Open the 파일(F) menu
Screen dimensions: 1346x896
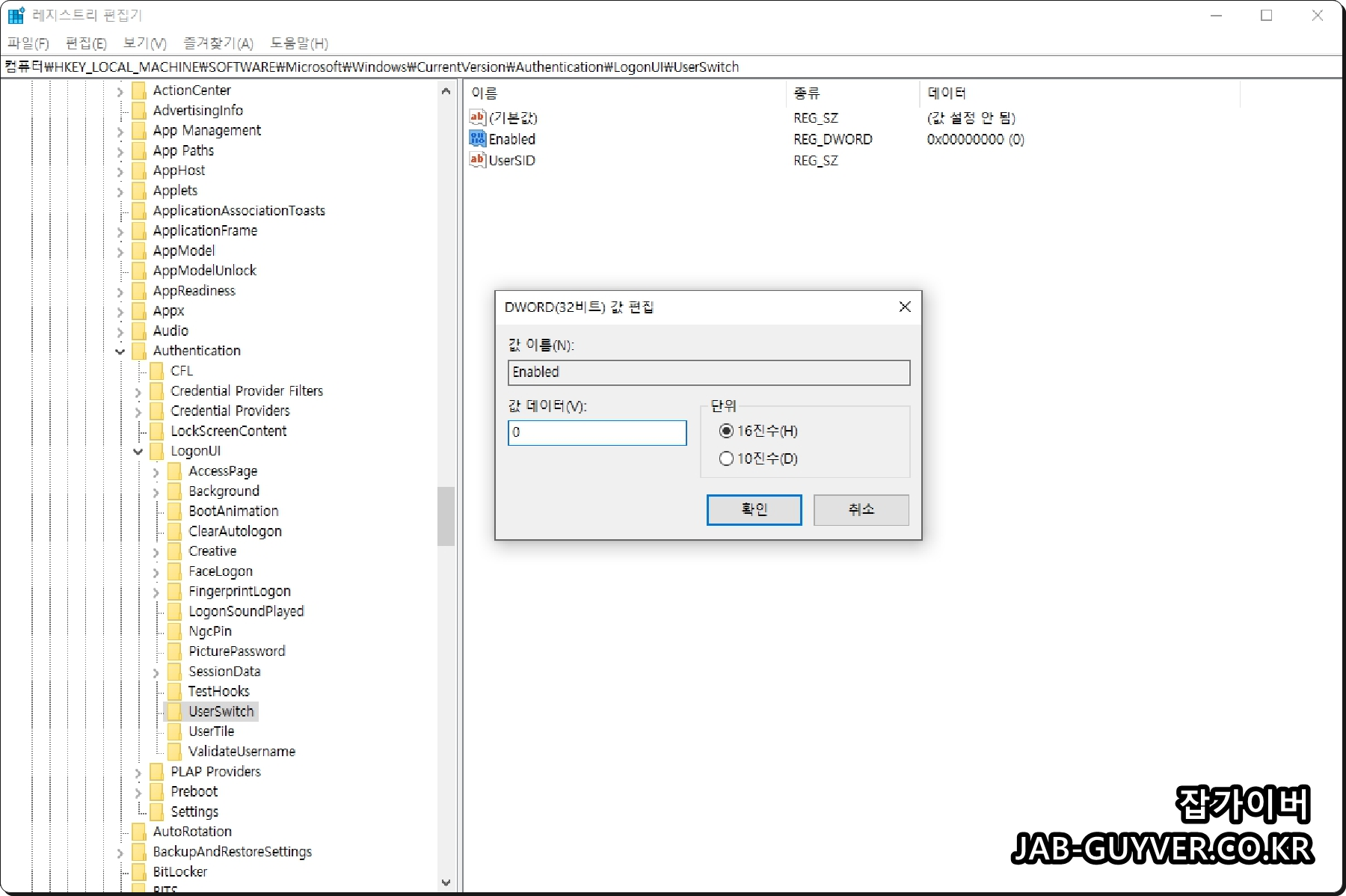point(28,43)
